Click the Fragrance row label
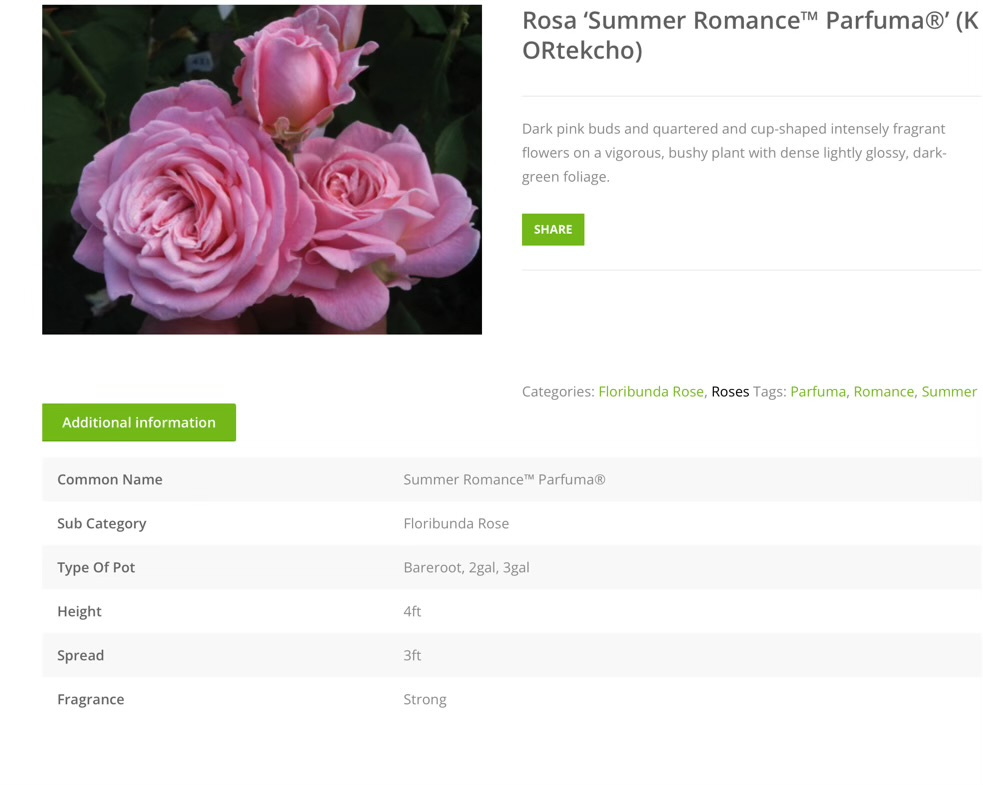 pyautogui.click(x=91, y=700)
